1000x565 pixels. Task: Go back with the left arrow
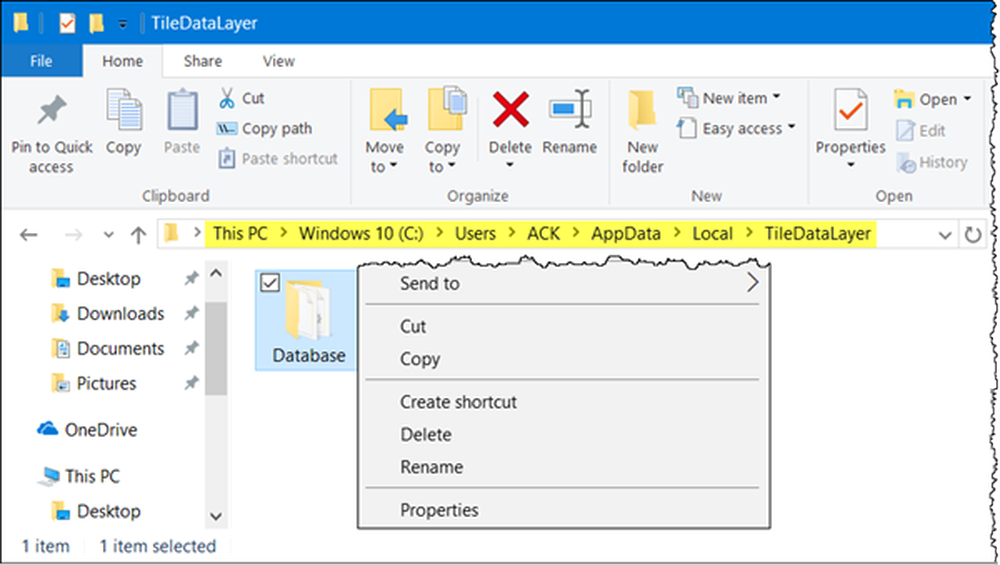pos(29,235)
